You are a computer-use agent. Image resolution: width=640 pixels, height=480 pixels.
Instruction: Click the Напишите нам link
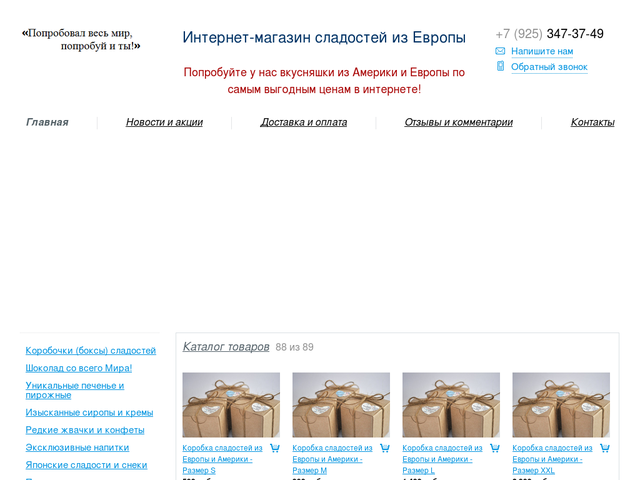tap(542, 51)
